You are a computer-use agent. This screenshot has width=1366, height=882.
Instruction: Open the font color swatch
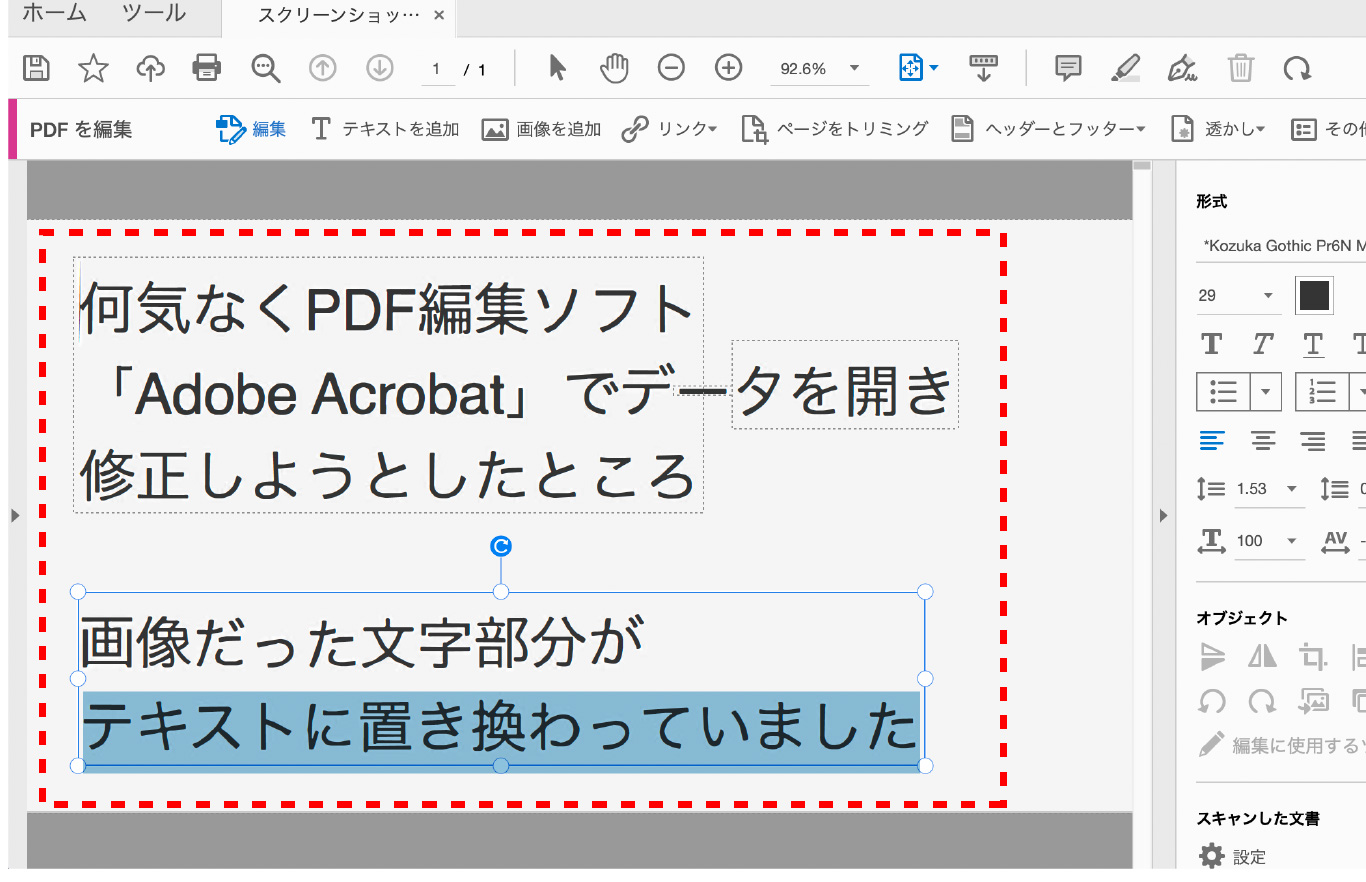1314,295
